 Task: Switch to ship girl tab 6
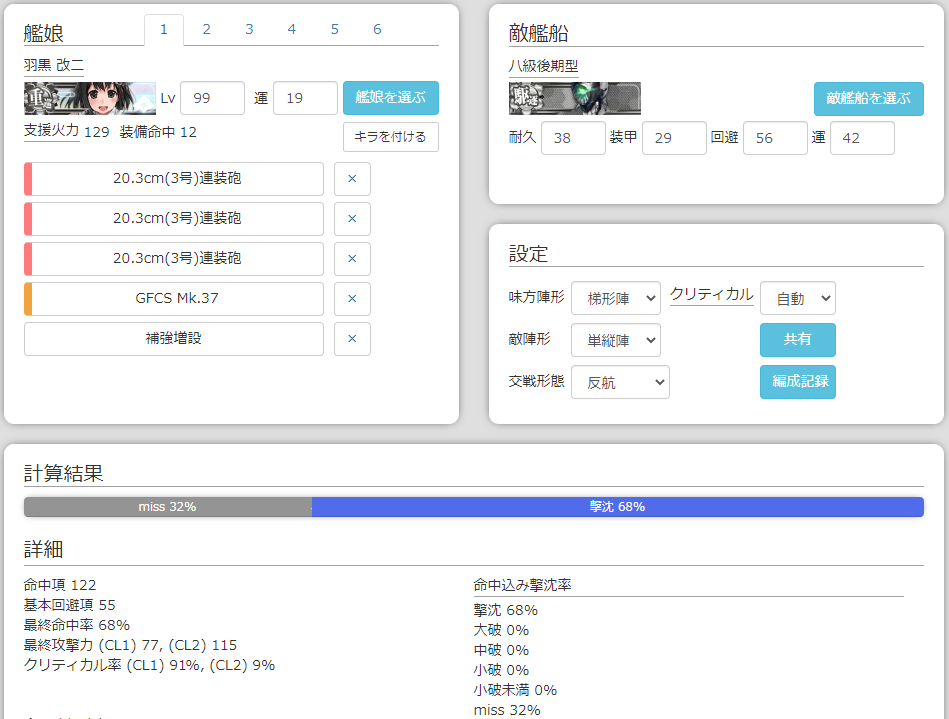click(x=377, y=30)
